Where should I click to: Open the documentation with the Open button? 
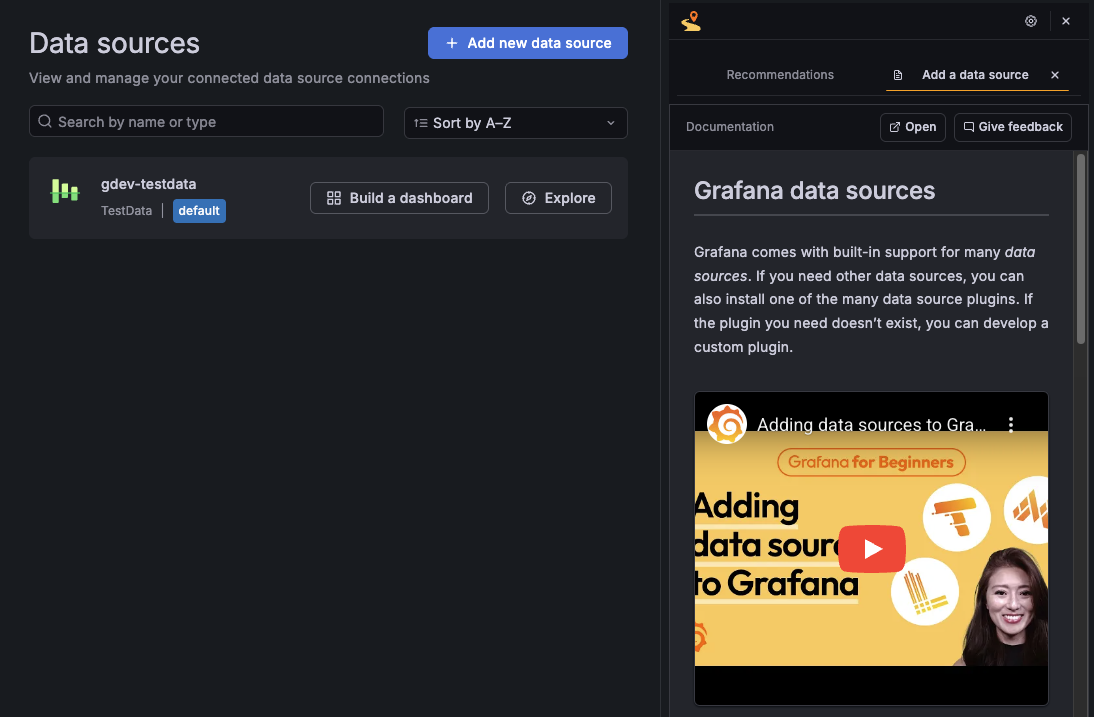tap(912, 127)
